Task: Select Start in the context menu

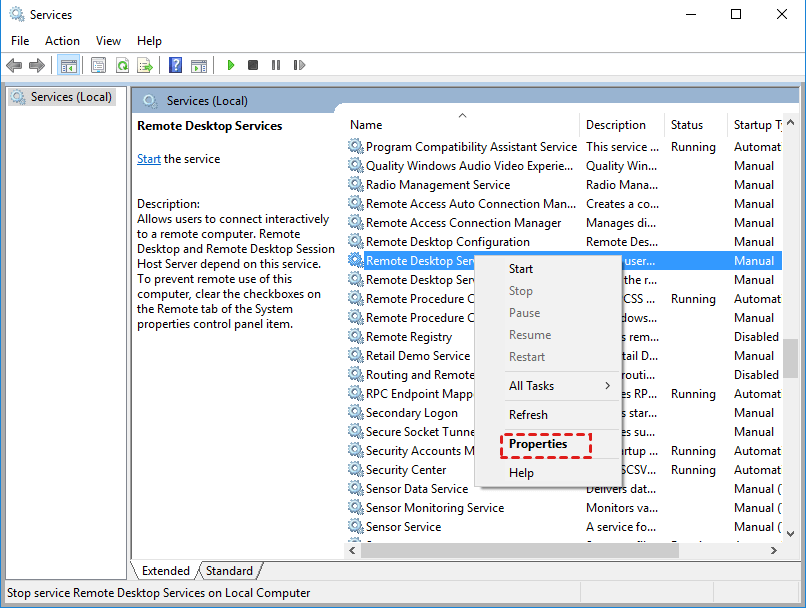Action: 521,269
